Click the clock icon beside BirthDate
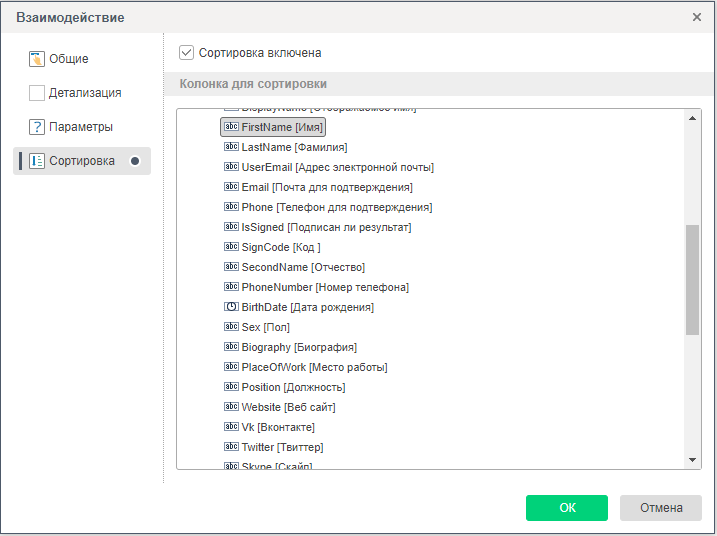The width and height of the screenshot is (717, 536). pyautogui.click(x=231, y=307)
